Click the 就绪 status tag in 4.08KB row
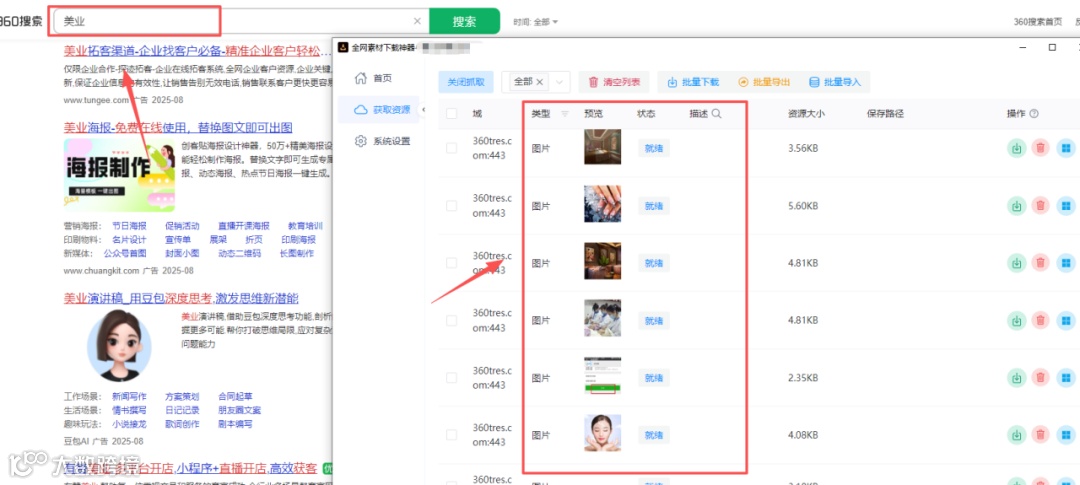 tap(654, 435)
